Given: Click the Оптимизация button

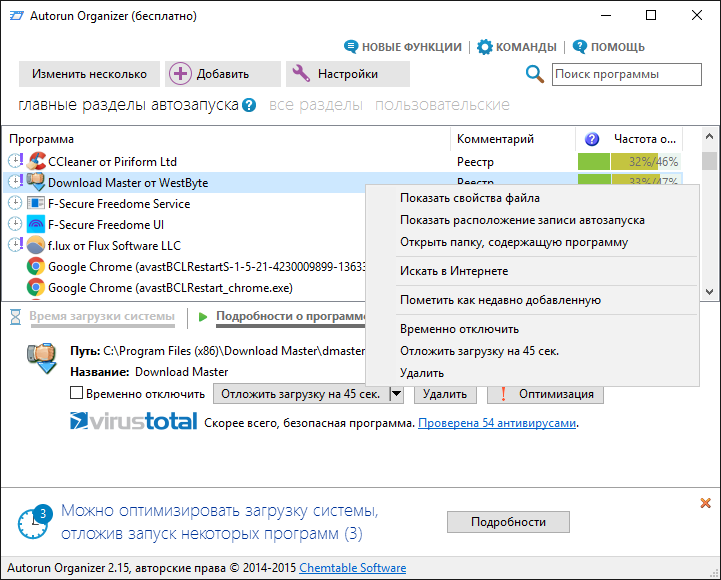Looking at the screenshot, I should point(545,394).
